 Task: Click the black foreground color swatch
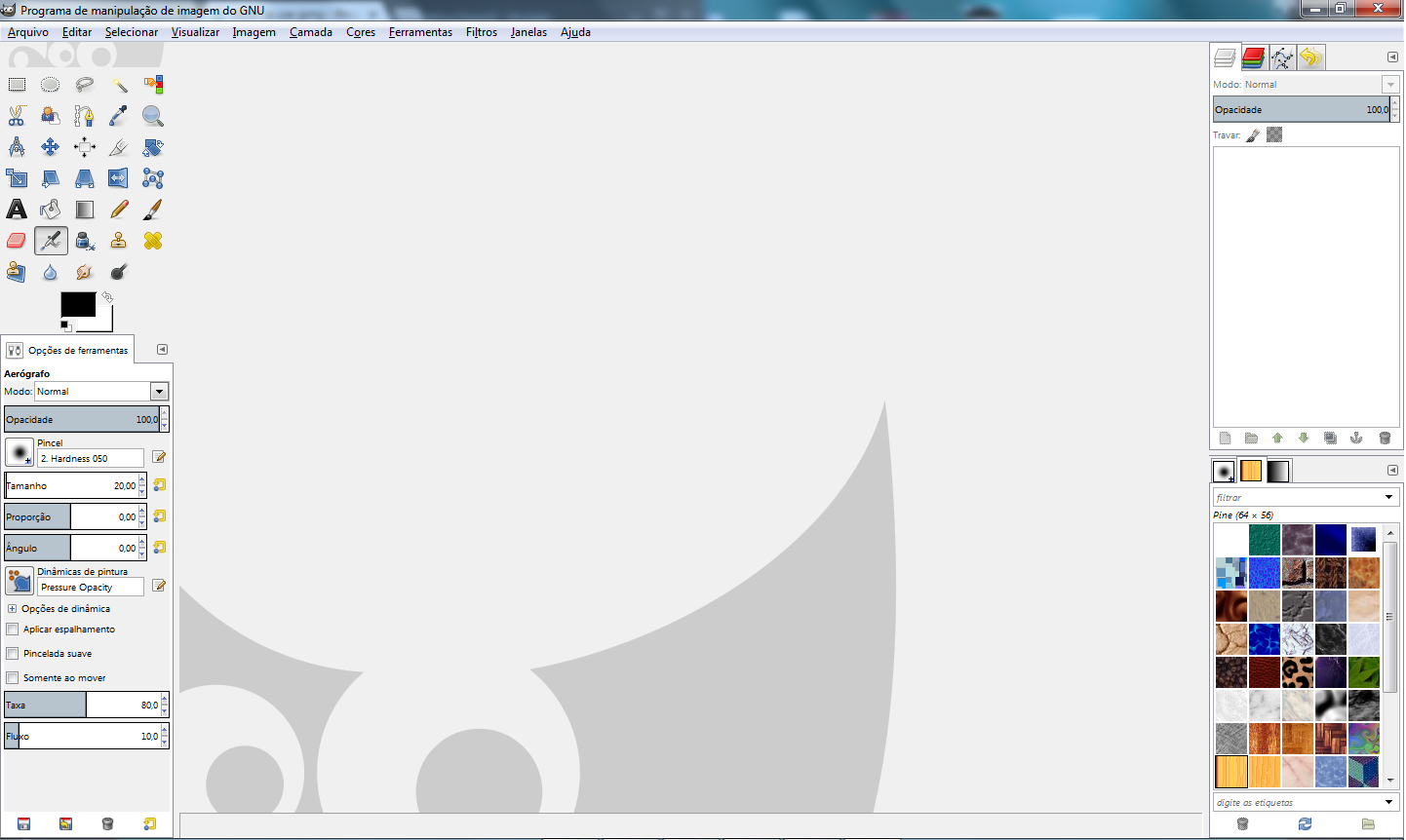(78, 304)
